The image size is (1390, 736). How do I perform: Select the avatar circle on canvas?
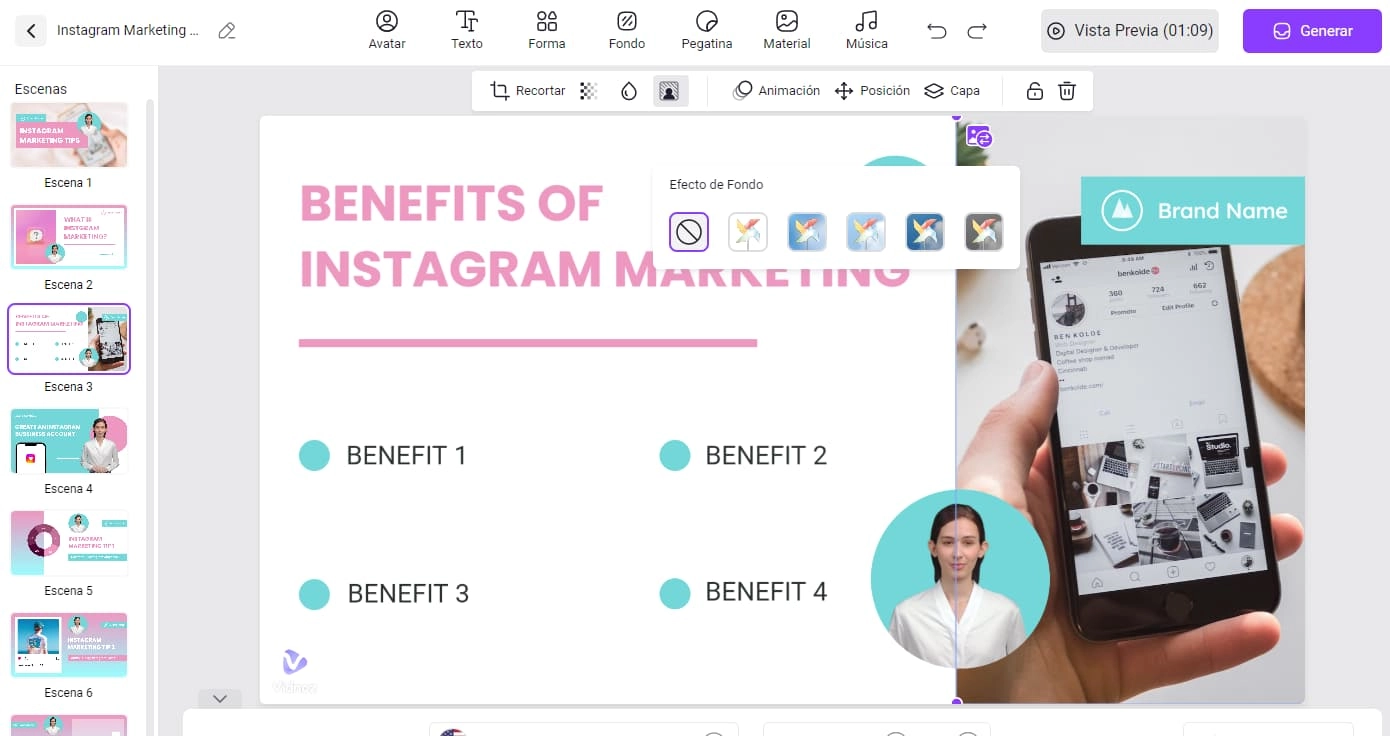pos(960,579)
